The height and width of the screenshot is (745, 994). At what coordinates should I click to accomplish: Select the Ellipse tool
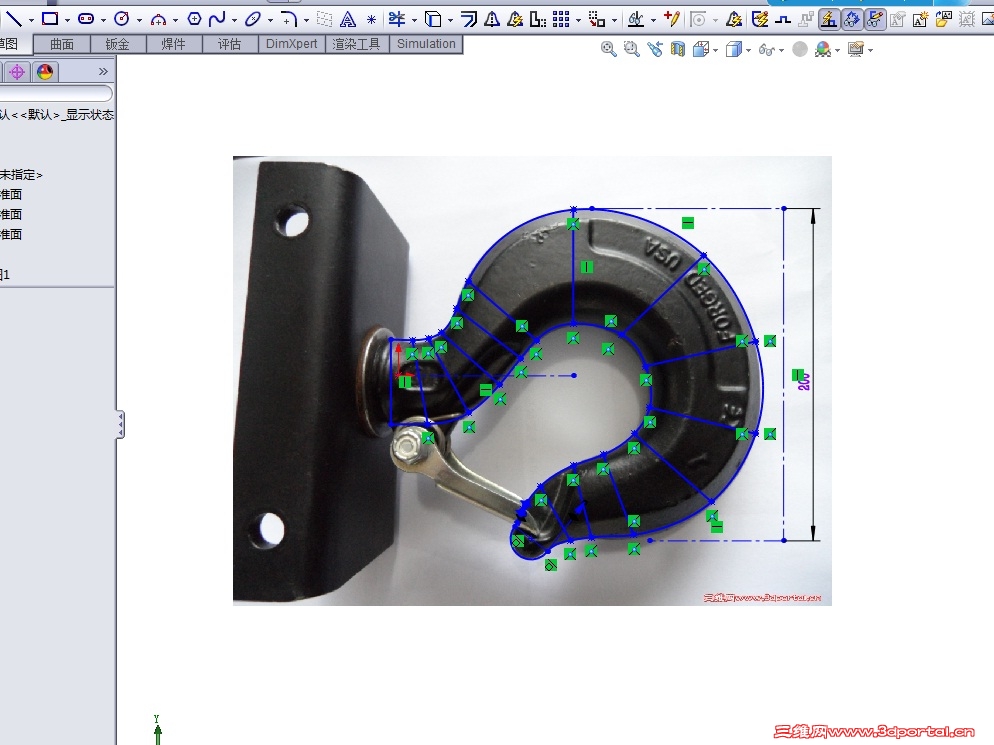pyautogui.click(x=253, y=19)
